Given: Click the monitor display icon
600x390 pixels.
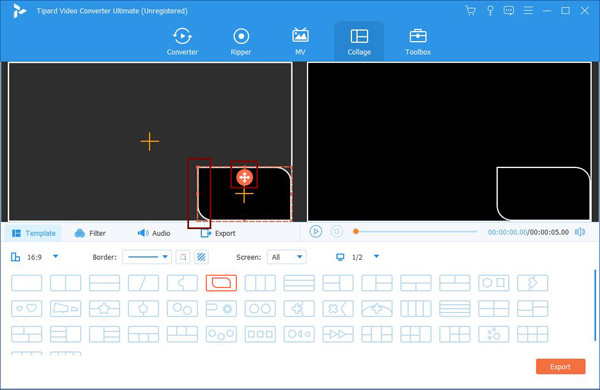Looking at the screenshot, I should click(x=340, y=257).
